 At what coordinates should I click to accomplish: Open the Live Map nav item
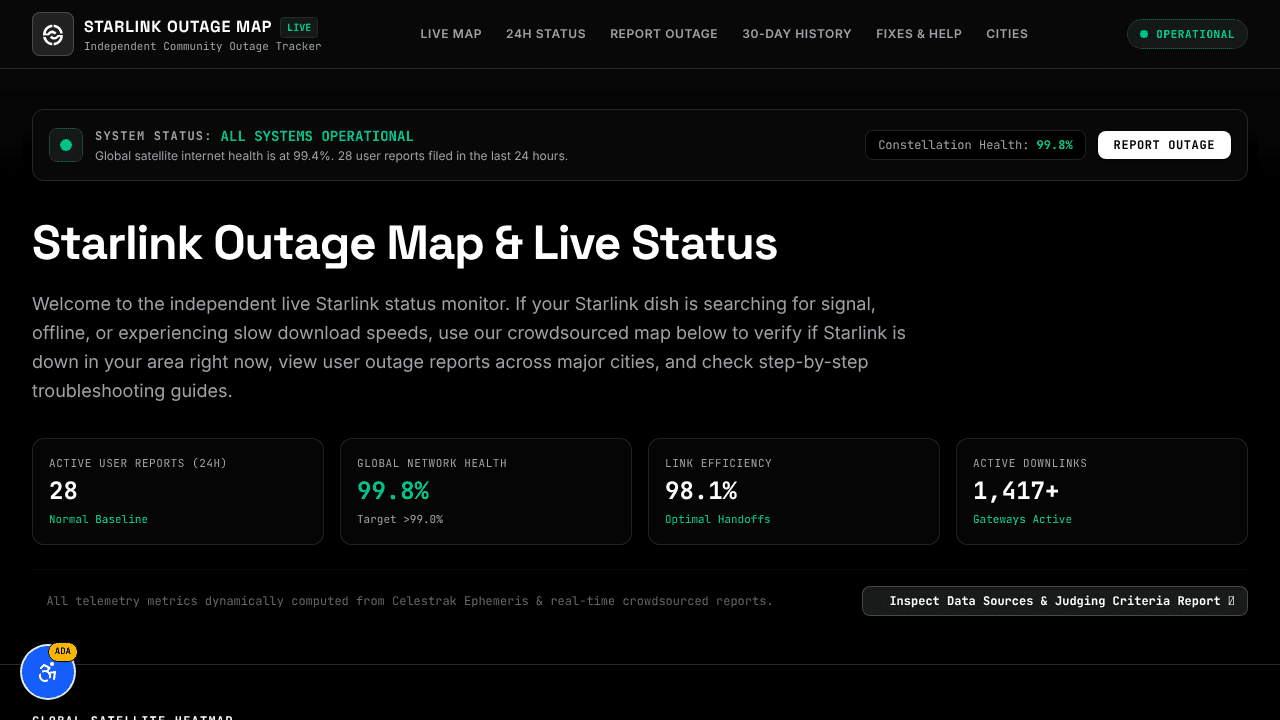coord(451,34)
